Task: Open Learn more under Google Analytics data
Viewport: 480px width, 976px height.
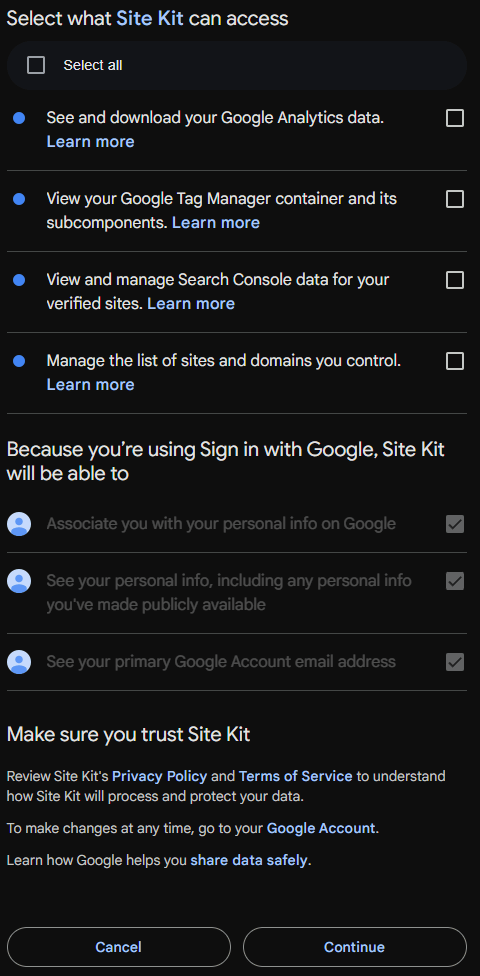Action: 90,142
